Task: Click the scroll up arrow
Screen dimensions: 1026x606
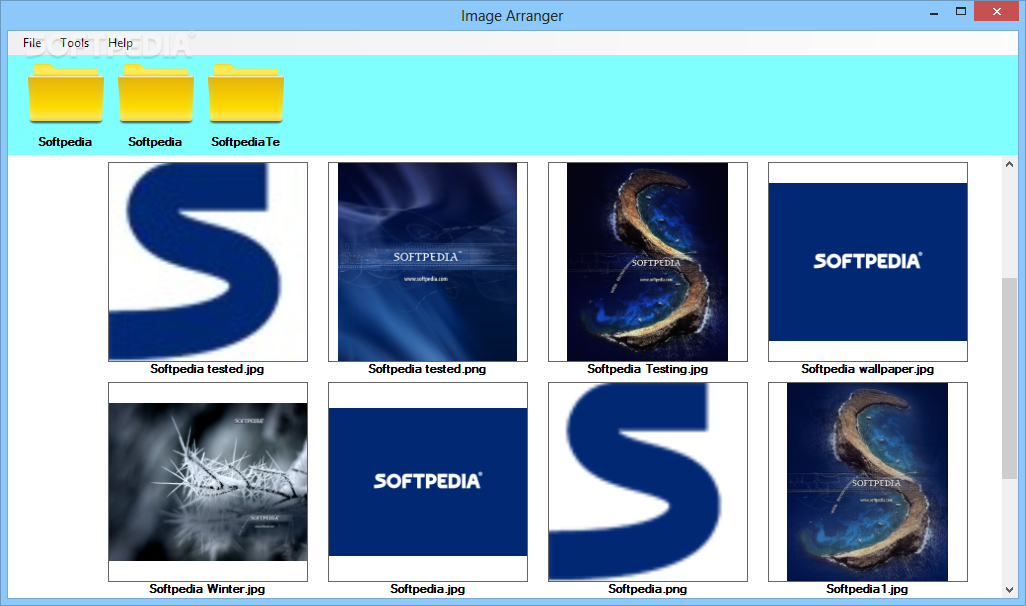Action: pos(1009,164)
